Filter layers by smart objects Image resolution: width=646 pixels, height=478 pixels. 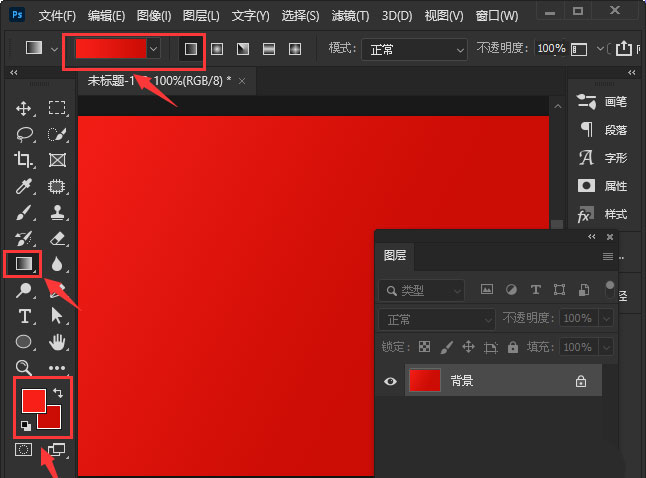tap(584, 289)
